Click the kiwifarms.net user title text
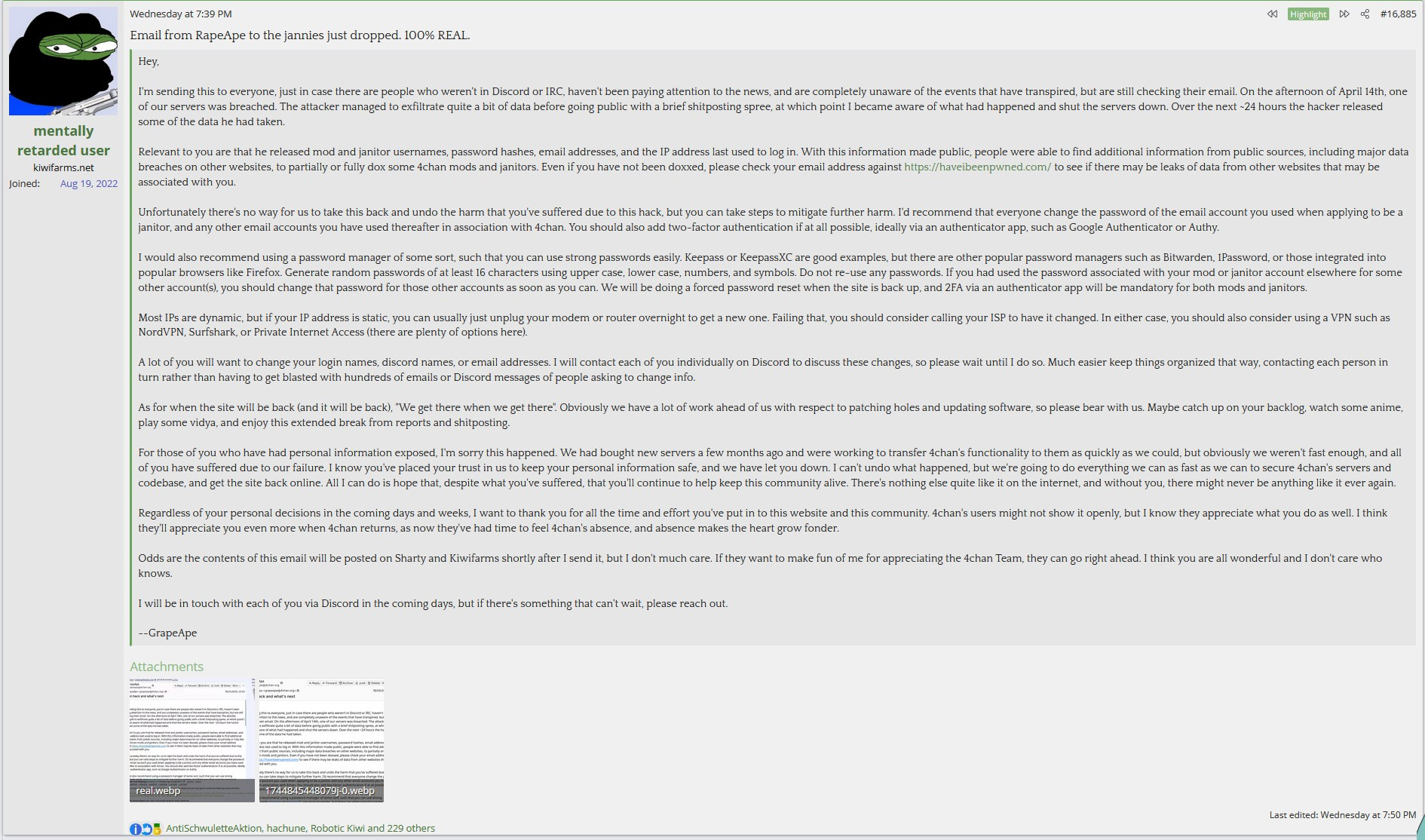 pyautogui.click(x=63, y=167)
